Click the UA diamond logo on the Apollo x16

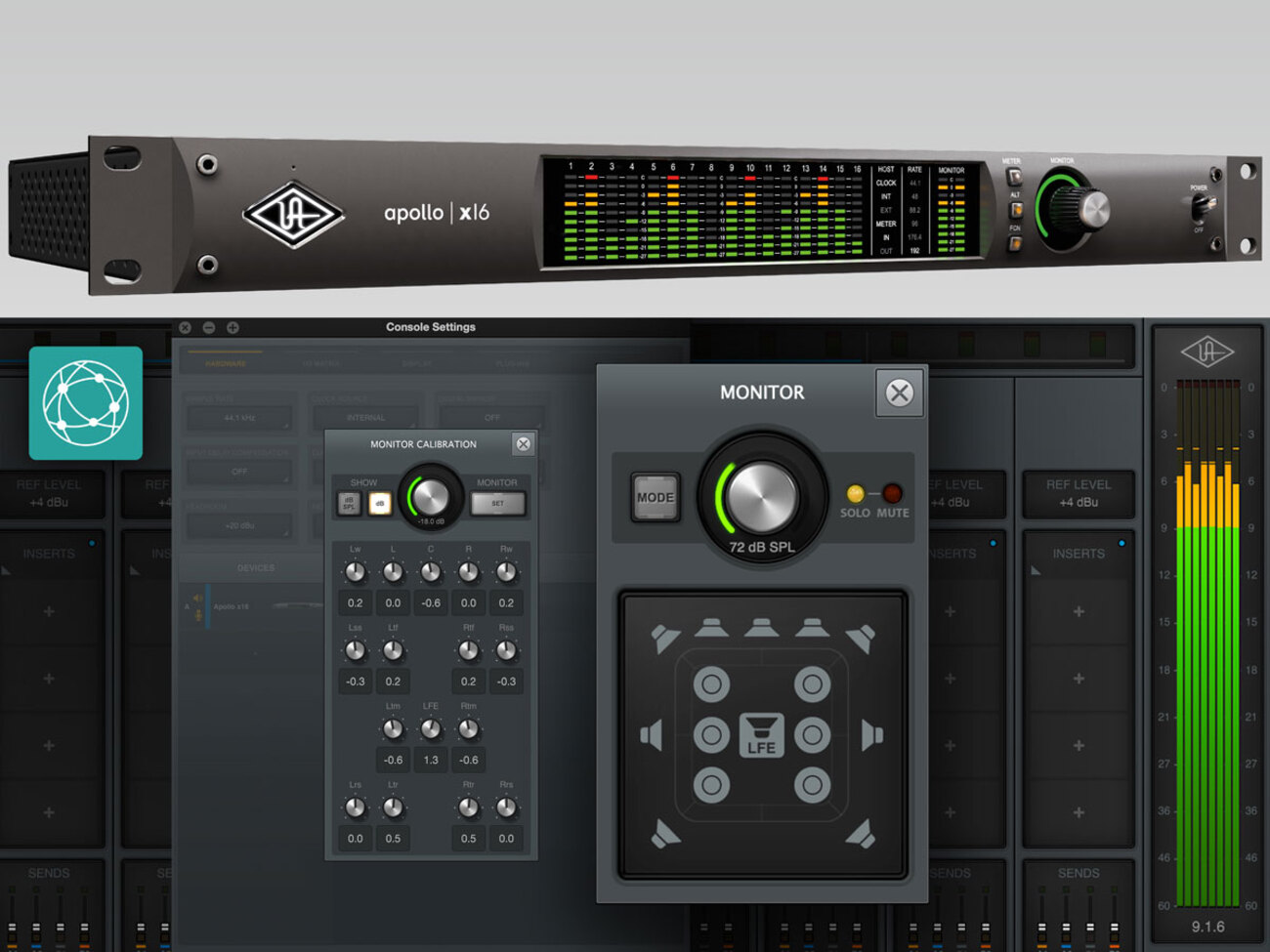coord(293,213)
